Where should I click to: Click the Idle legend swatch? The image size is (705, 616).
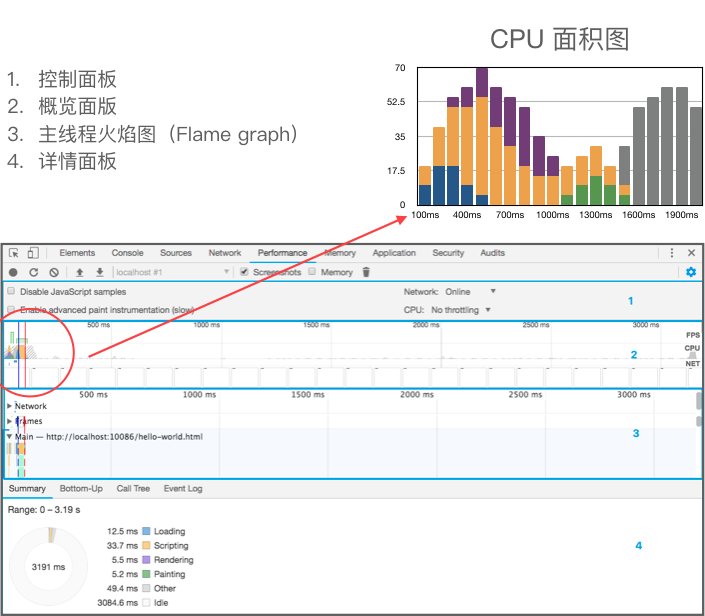click(x=146, y=603)
